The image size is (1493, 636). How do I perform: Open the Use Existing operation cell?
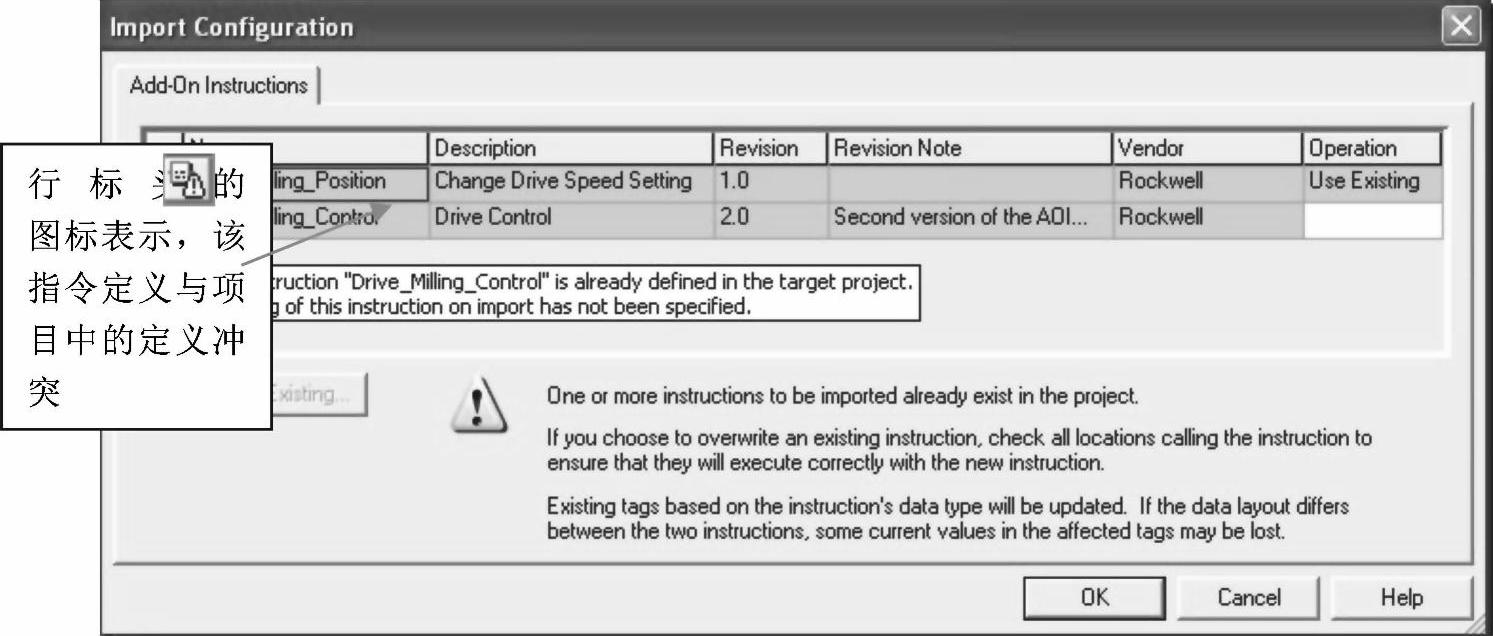[1372, 182]
